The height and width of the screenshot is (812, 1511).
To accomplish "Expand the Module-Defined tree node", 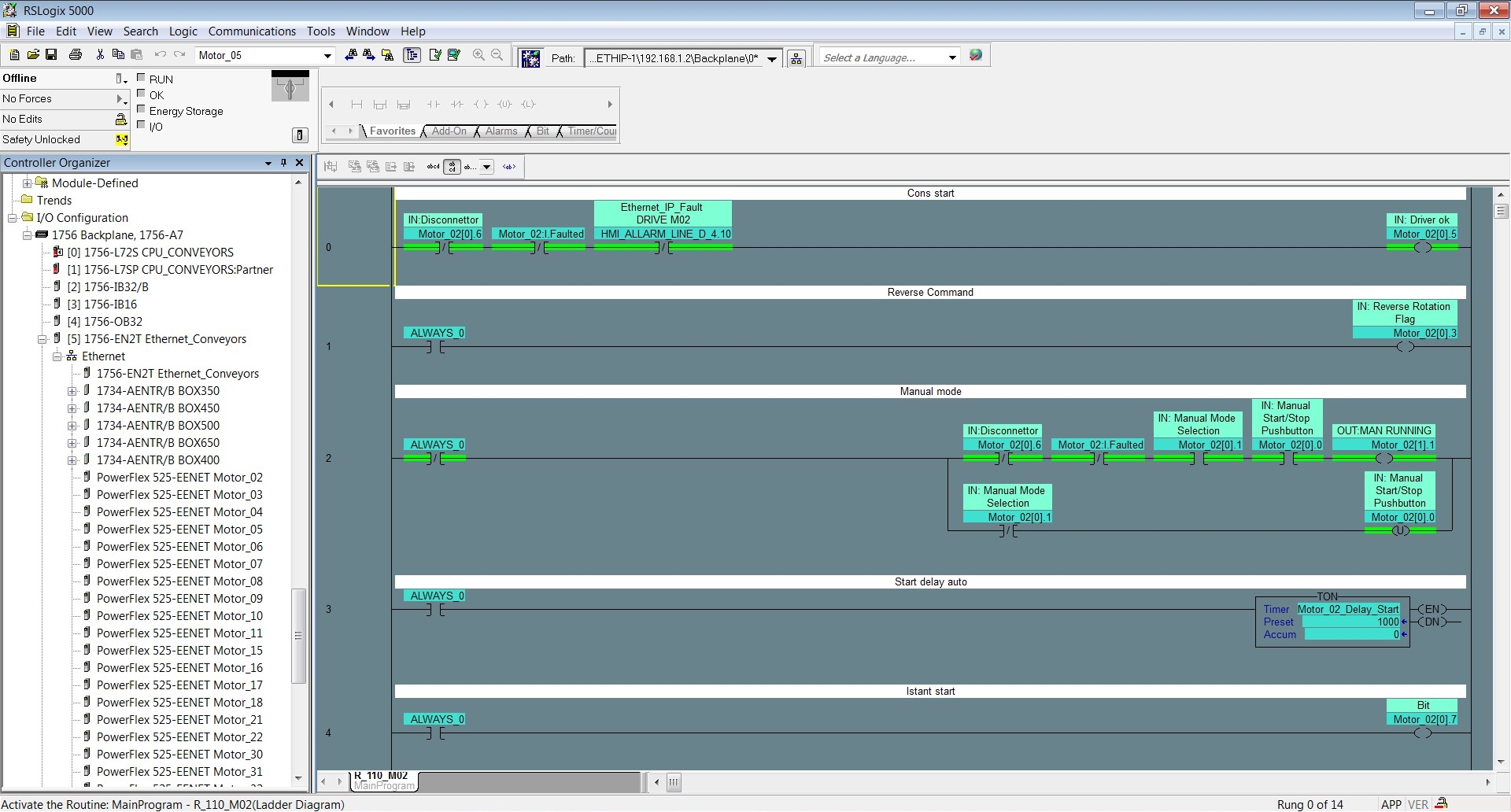I will (28, 183).
